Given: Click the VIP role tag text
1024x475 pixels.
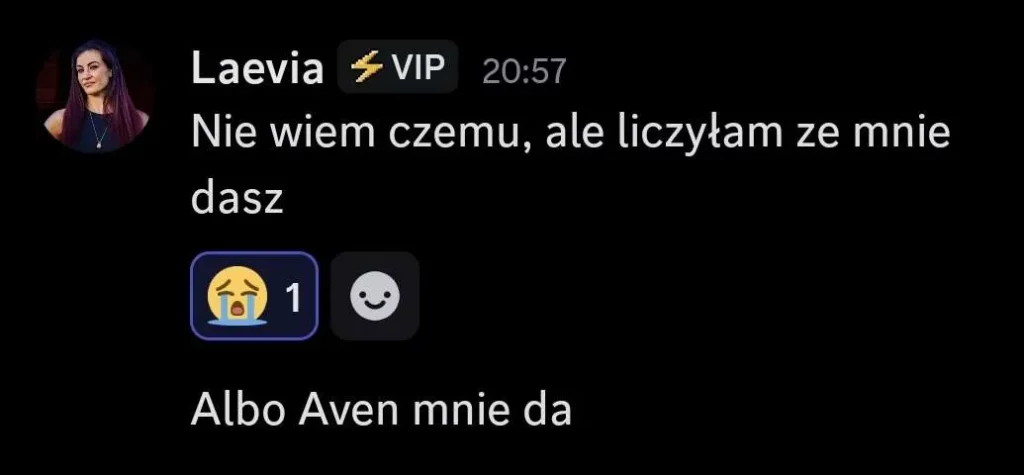Looking at the screenshot, I should pyautogui.click(x=417, y=67).
